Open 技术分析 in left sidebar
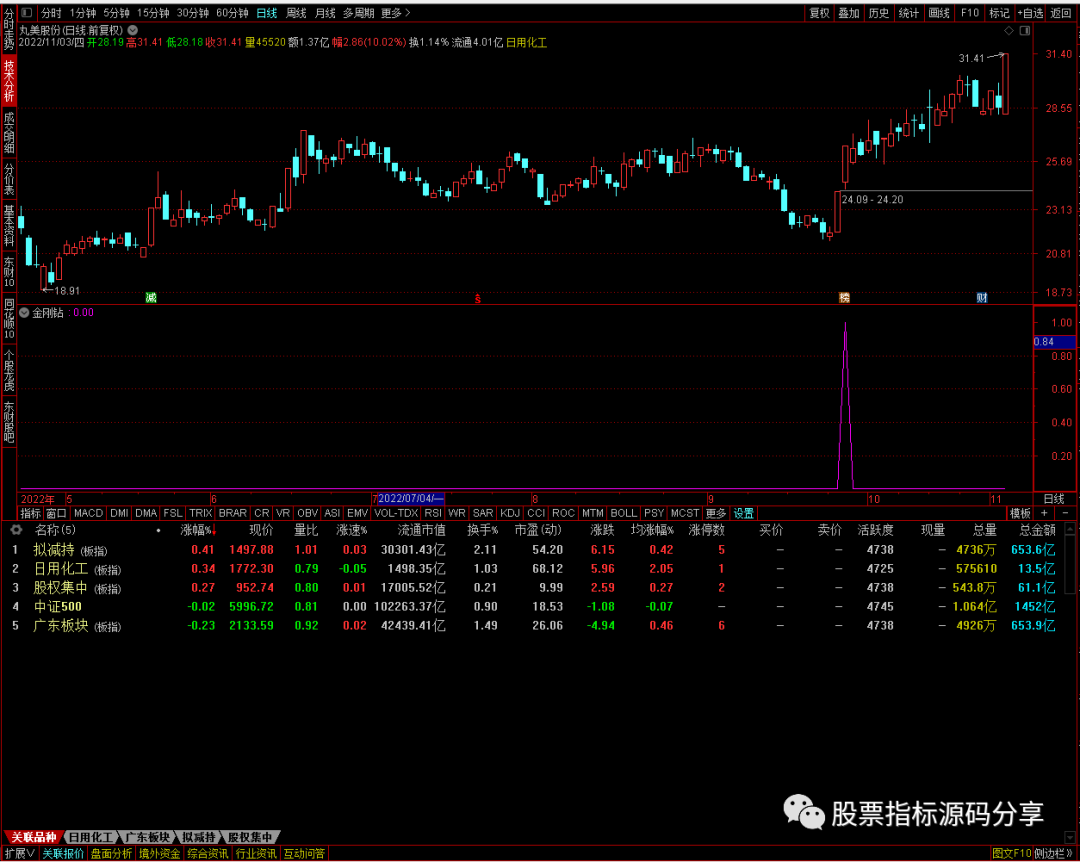The width and height of the screenshot is (1080, 862). (9, 81)
